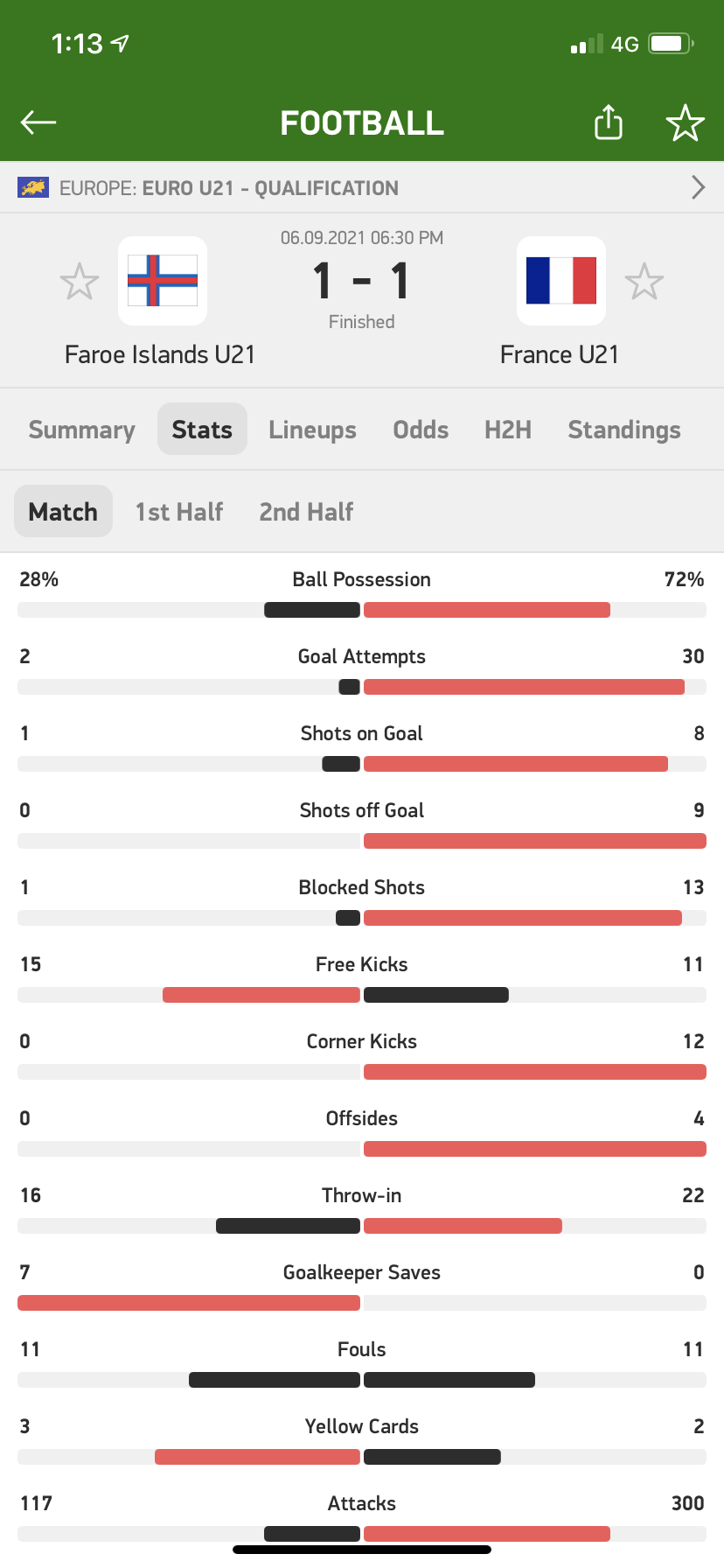Select the Match stats filter
The width and height of the screenshot is (724, 1568).
[x=63, y=512]
